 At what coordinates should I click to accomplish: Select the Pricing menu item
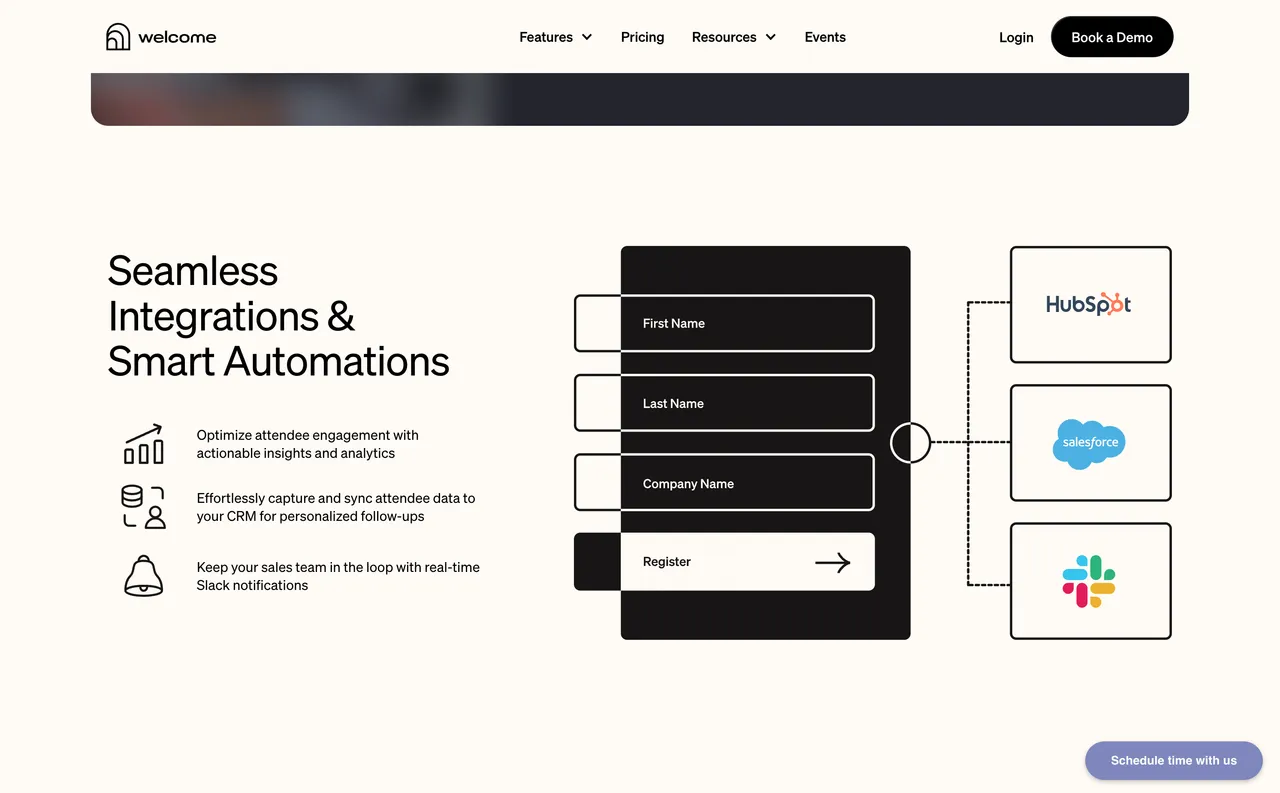[642, 37]
